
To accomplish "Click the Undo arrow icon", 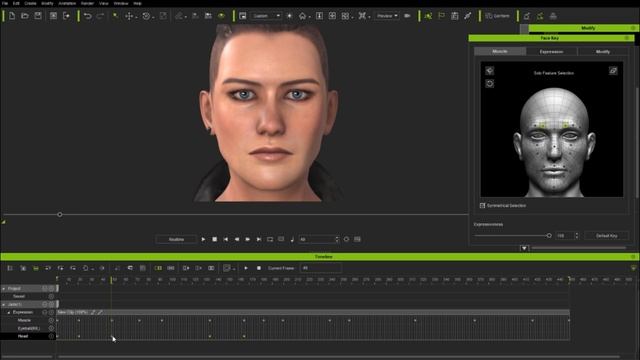I will (87, 16).
